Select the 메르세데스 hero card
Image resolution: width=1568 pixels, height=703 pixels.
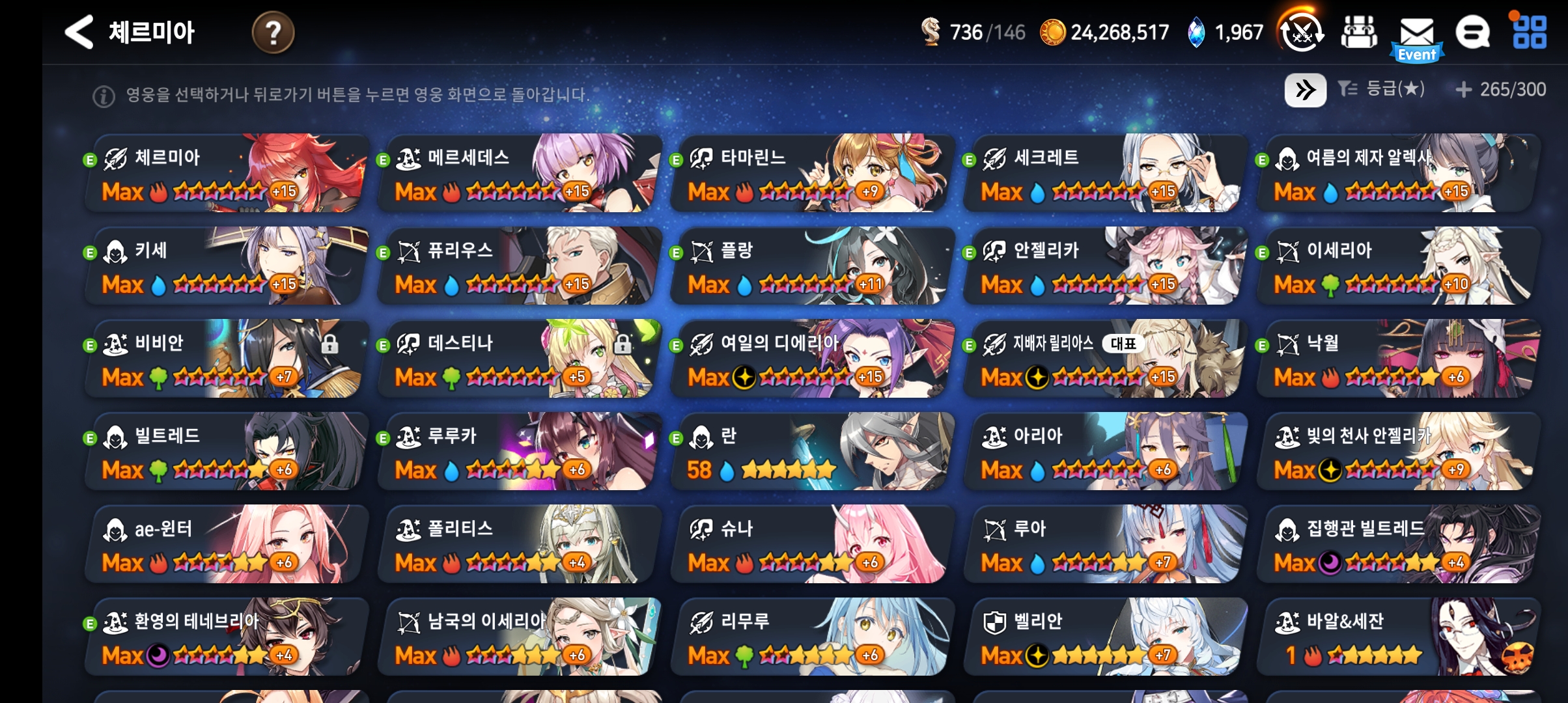(x=519, y=173)
